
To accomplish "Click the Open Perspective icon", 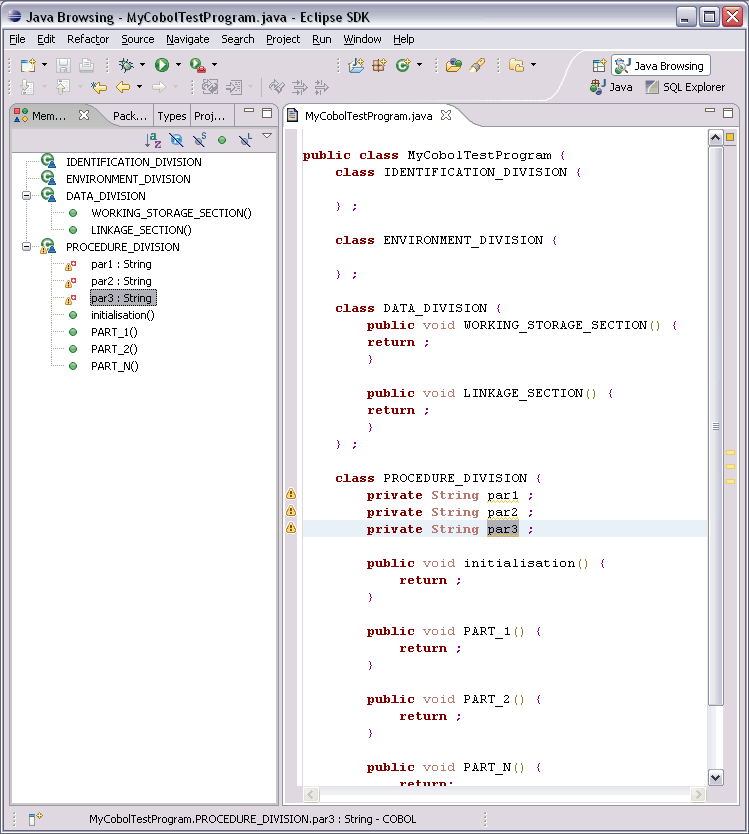I will pyautogui.click(x=599, y=66).
